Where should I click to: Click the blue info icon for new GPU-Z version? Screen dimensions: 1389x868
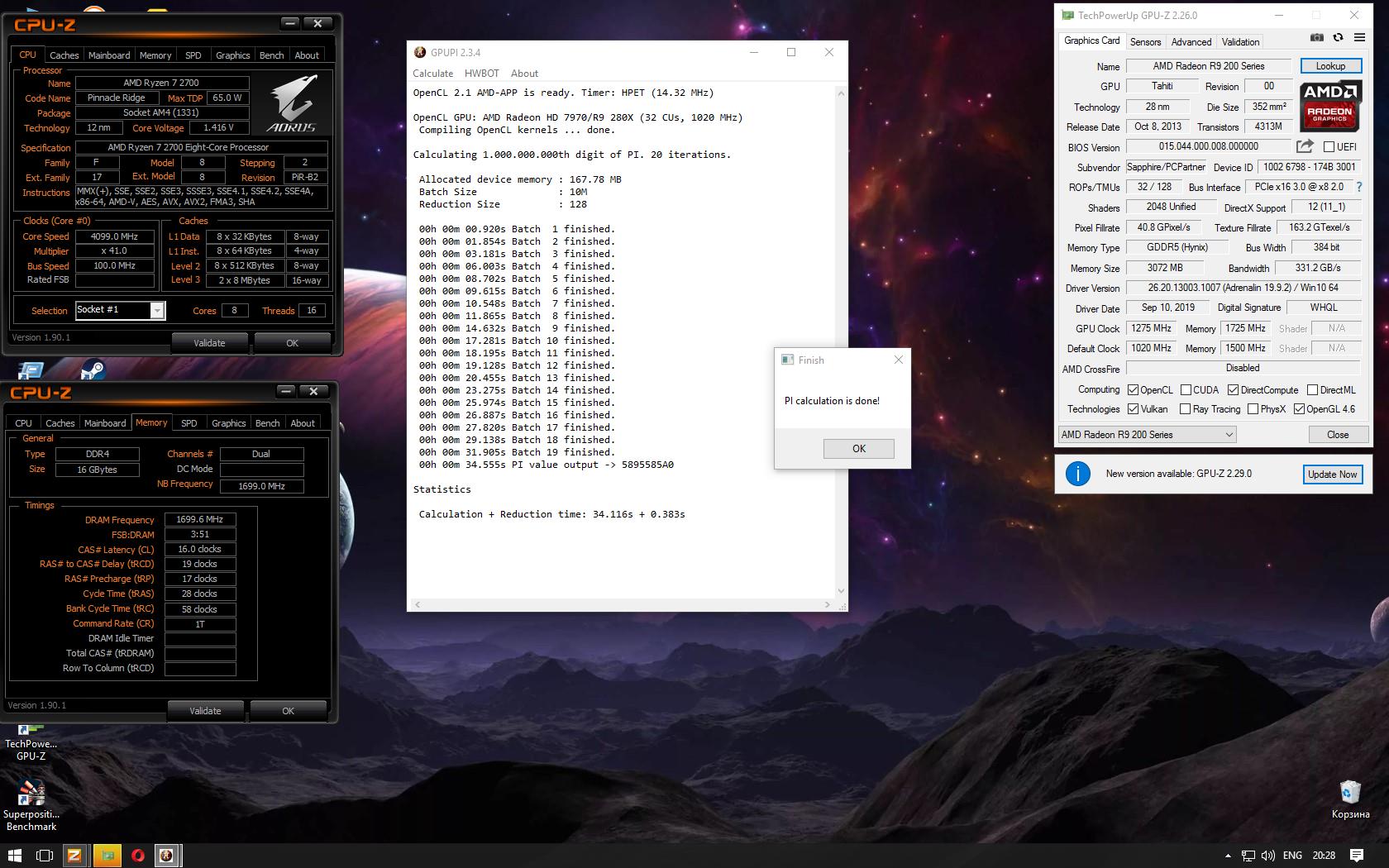1077,474
